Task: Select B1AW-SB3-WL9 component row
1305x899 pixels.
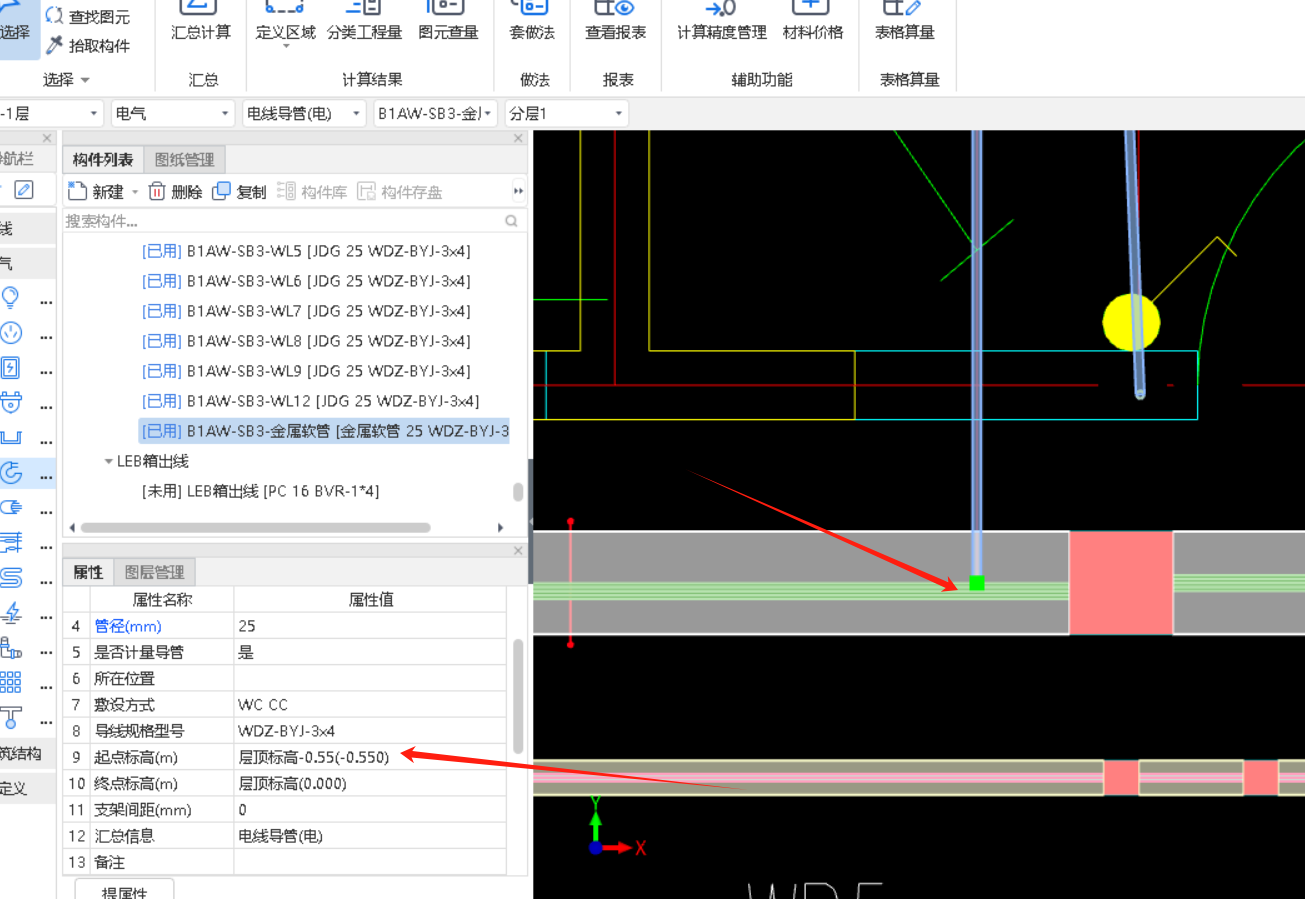Action: pyautogui.click(x=306, y=371)
